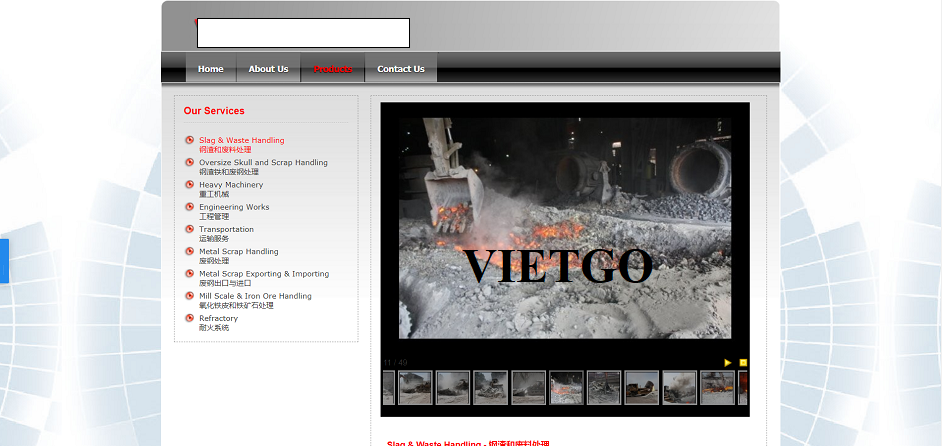Screen dimensions: 942x446
Task: Select the Products navigation tab
Action: [x=333, y=69]
